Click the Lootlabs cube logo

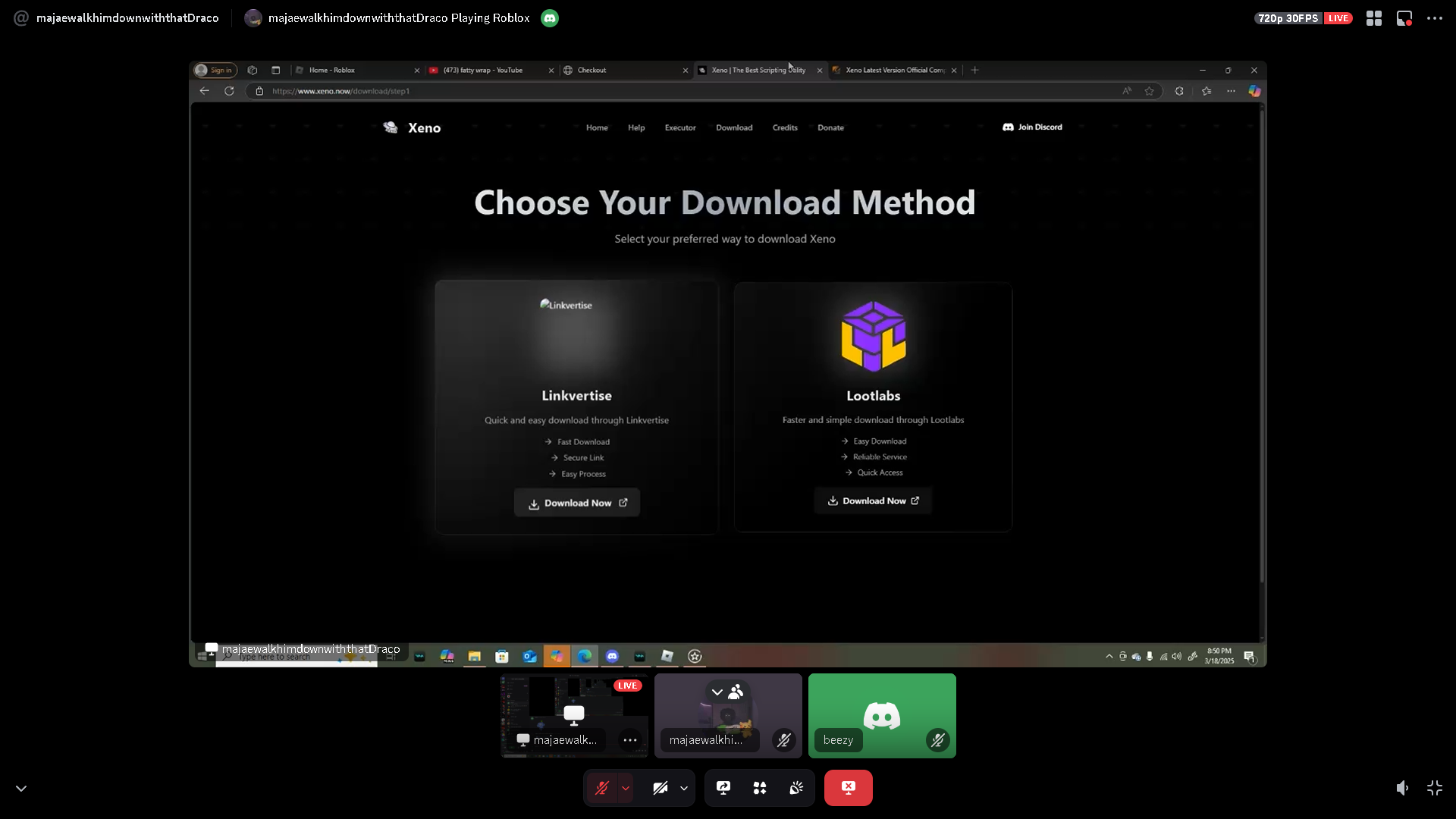(874, 336)
